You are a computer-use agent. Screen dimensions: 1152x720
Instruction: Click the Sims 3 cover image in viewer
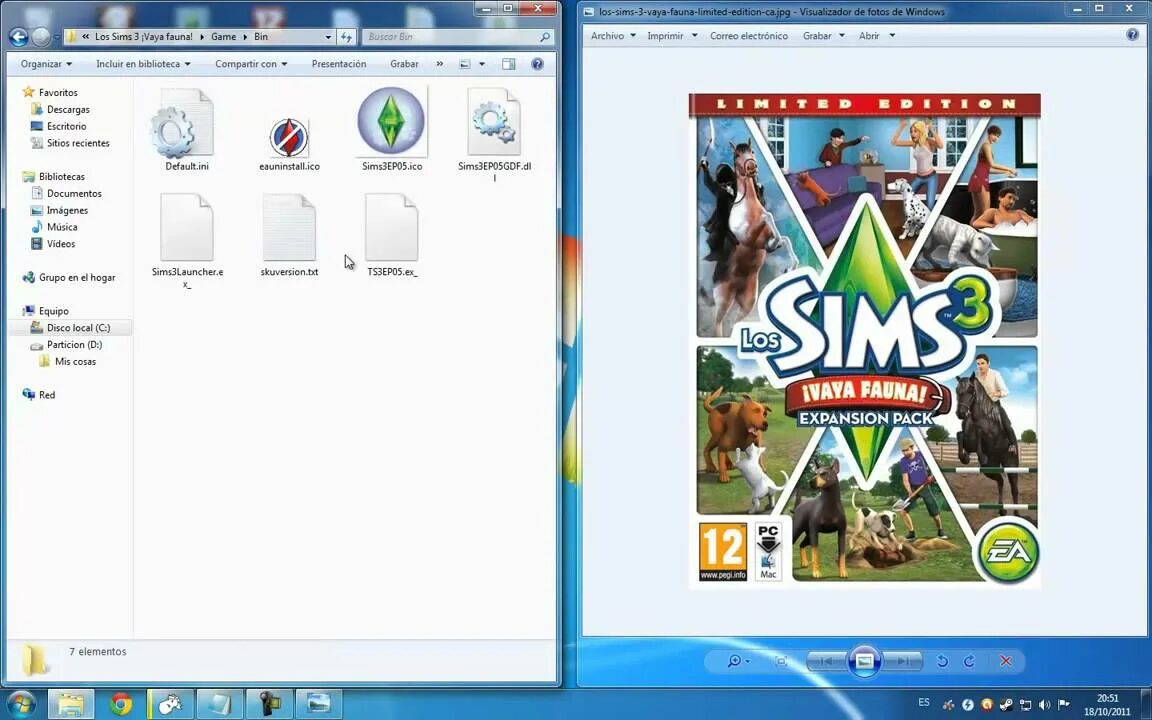click(865, 340)
